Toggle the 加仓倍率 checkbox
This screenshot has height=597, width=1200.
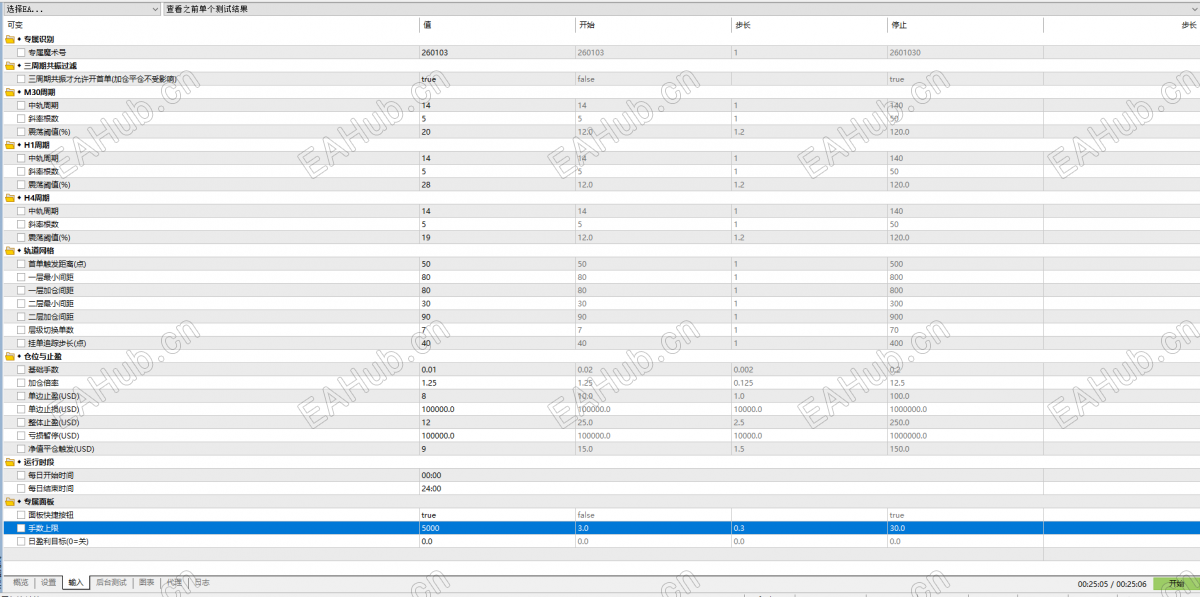click(21, 382)
